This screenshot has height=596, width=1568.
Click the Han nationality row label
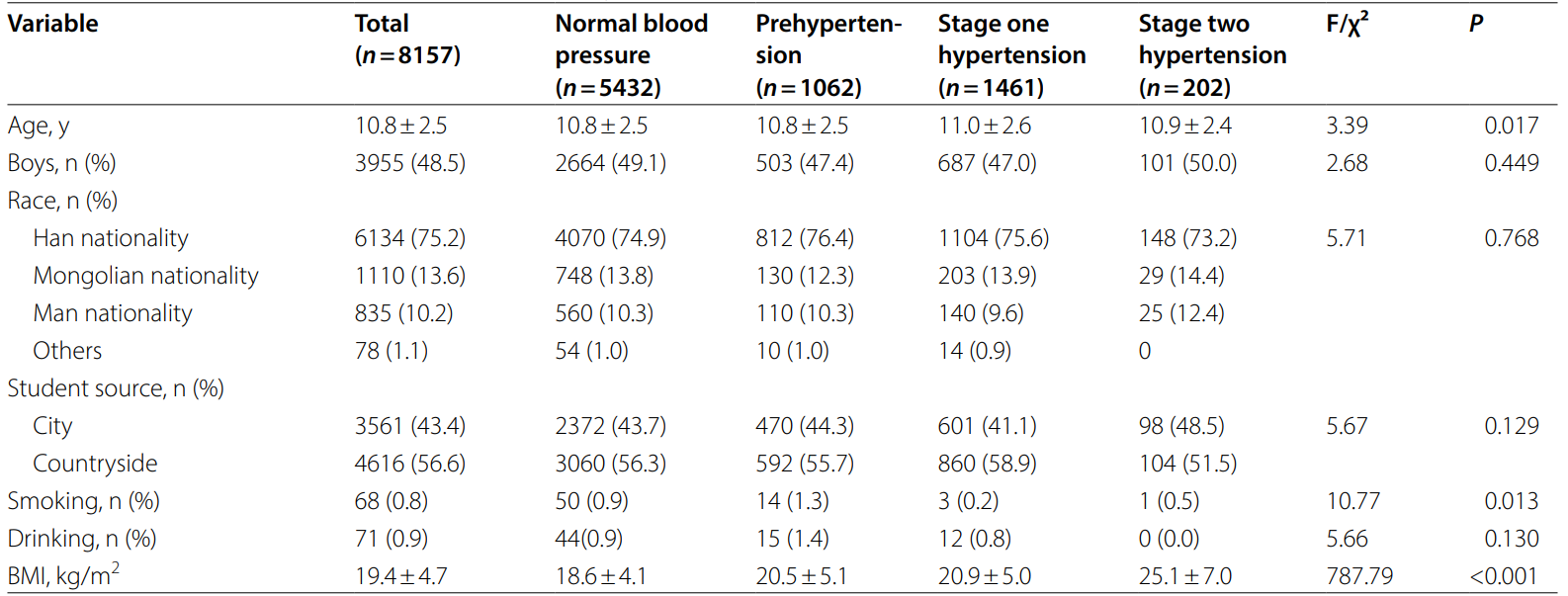point(111,238)
